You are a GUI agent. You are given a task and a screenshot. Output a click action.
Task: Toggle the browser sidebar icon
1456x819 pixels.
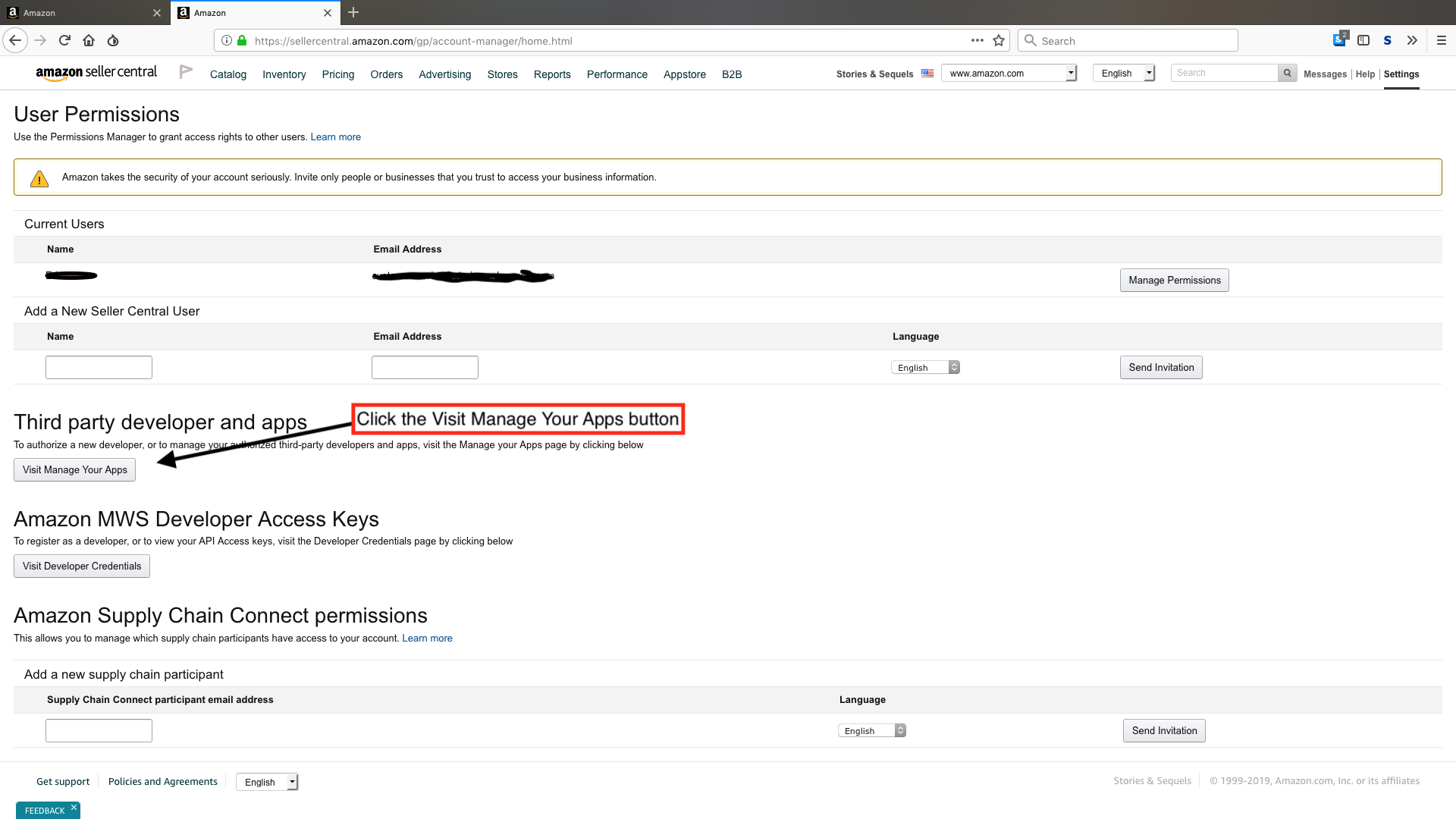coord(1363,41)
